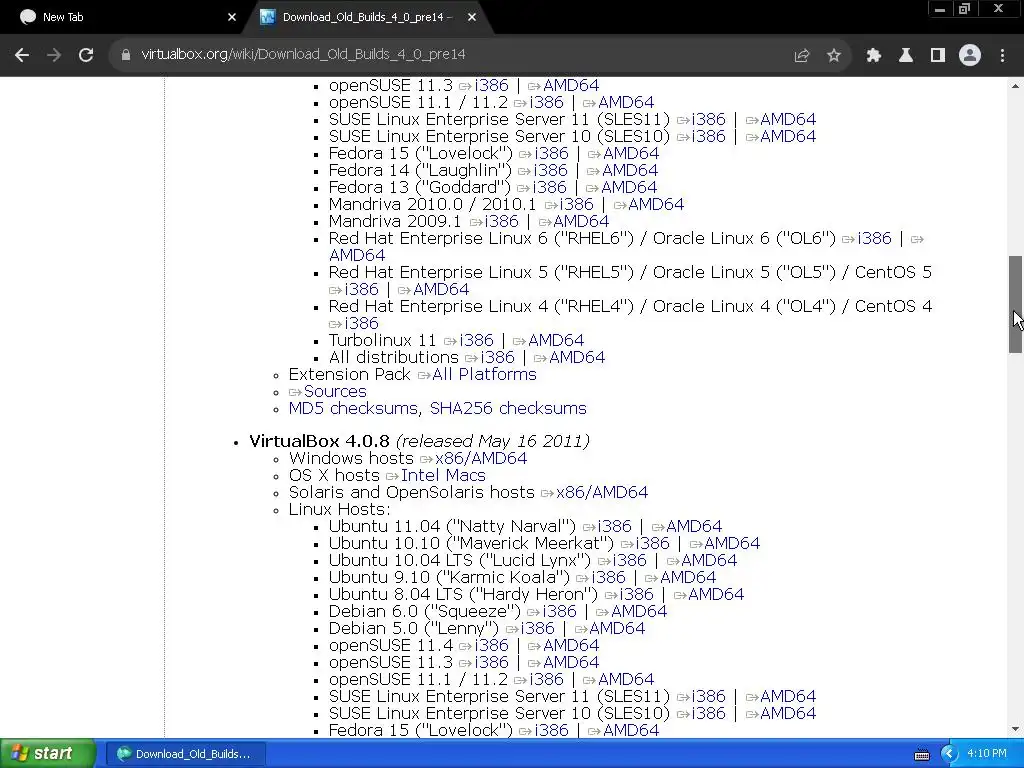Image resolution: width=1024 pixels, height=768 pixels.
Task: Click i386 for All distributions
Action: (x=497, y=357)
